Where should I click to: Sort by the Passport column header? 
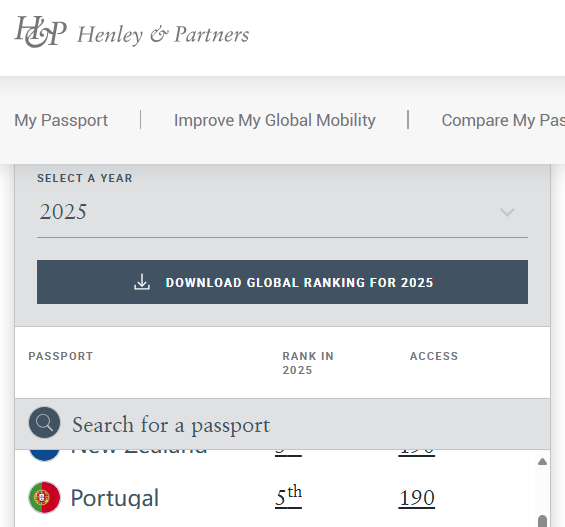[61, 356]
